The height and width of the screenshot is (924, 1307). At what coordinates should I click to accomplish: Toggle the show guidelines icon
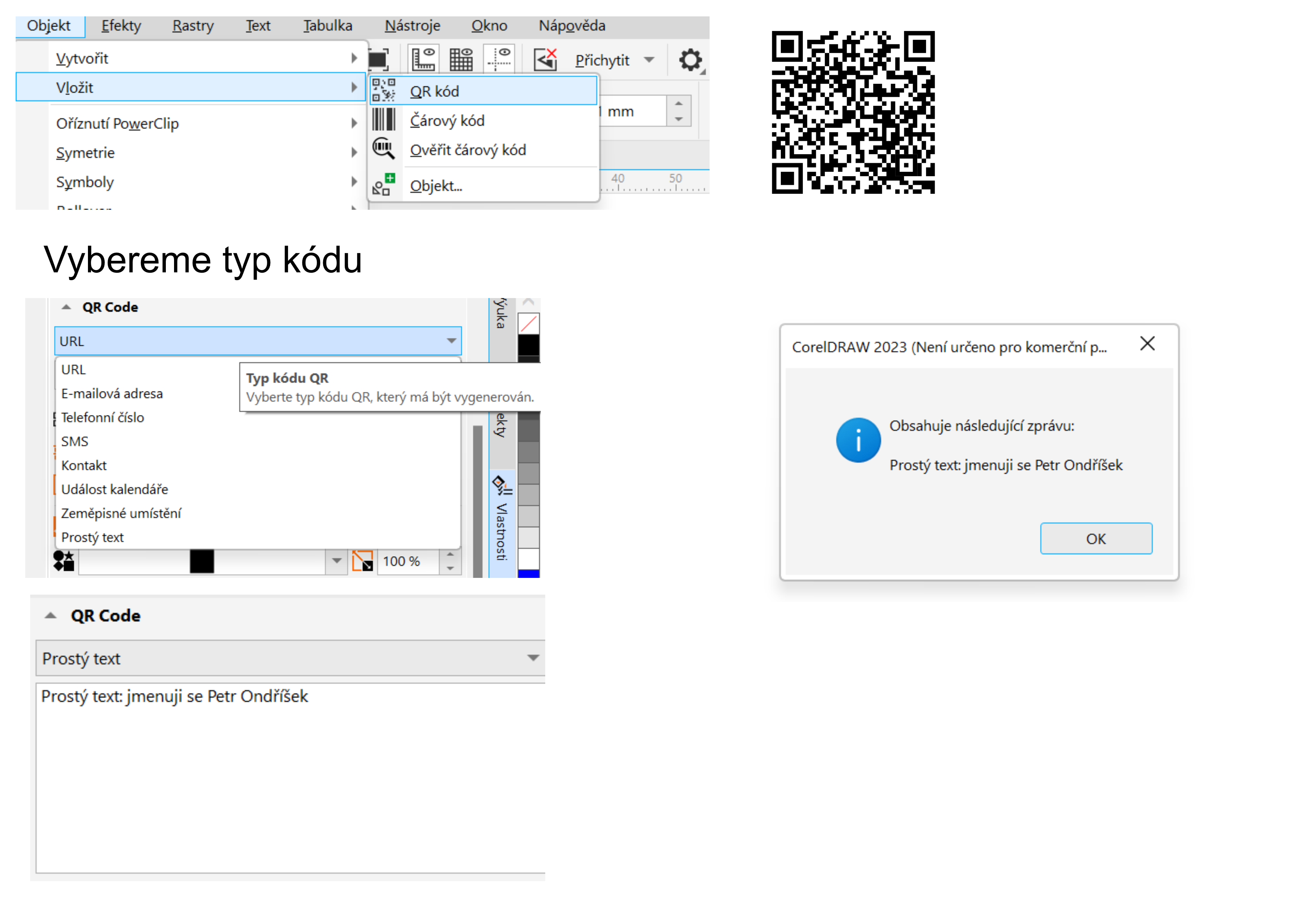click(x=499, y=59)
